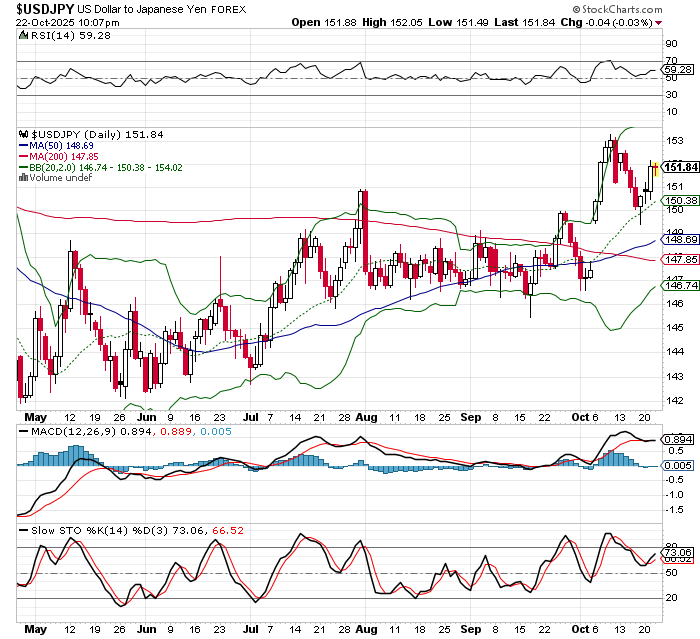700x639 pixels.
Task: Click the 153 price axis label
Action: 675,141
